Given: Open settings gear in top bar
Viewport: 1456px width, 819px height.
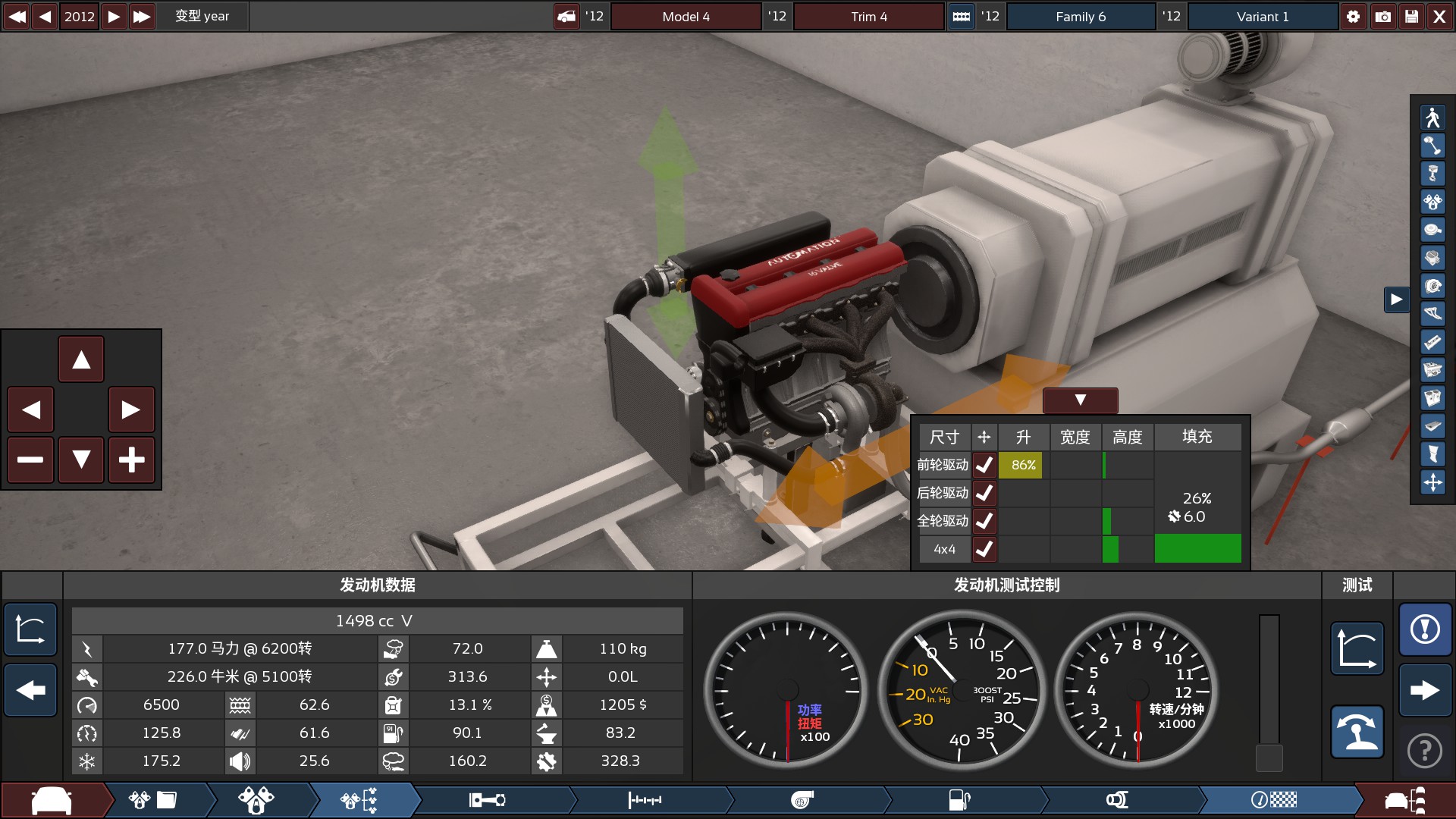Looking at the screenshot, I should click(1354, 16).
